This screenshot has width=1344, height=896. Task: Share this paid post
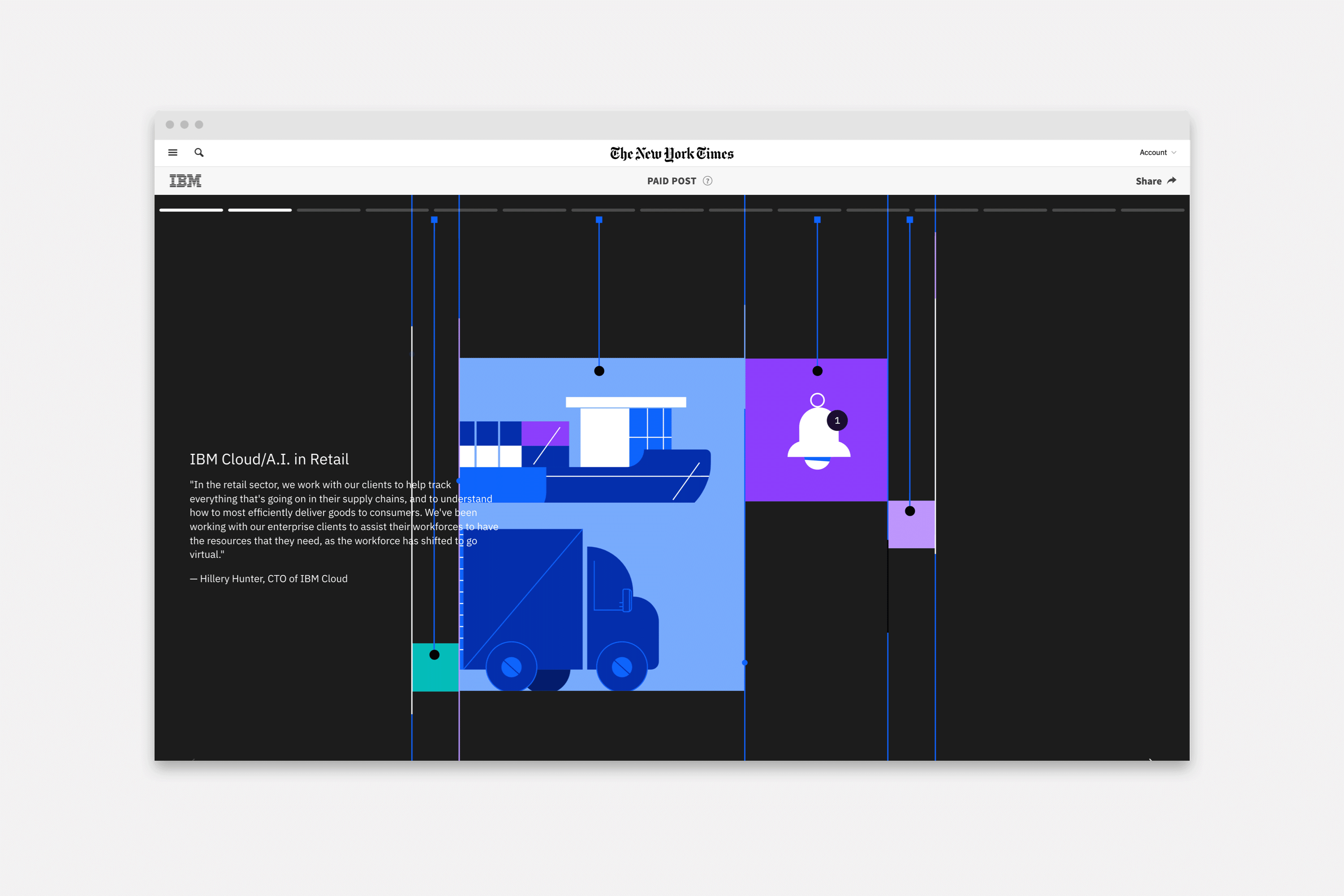[1155, 181]
